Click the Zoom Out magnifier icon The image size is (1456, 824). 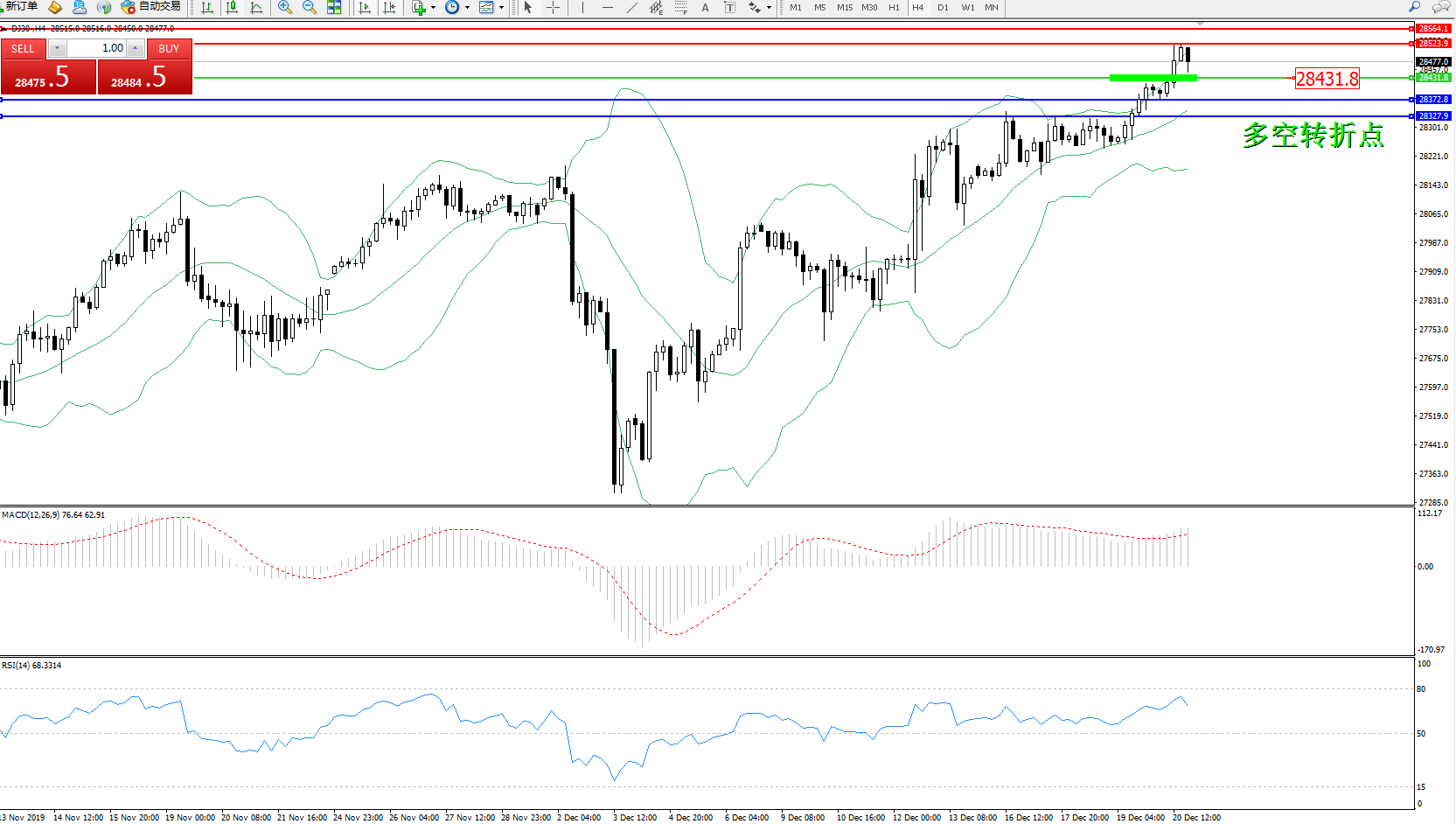coord(310,8)
